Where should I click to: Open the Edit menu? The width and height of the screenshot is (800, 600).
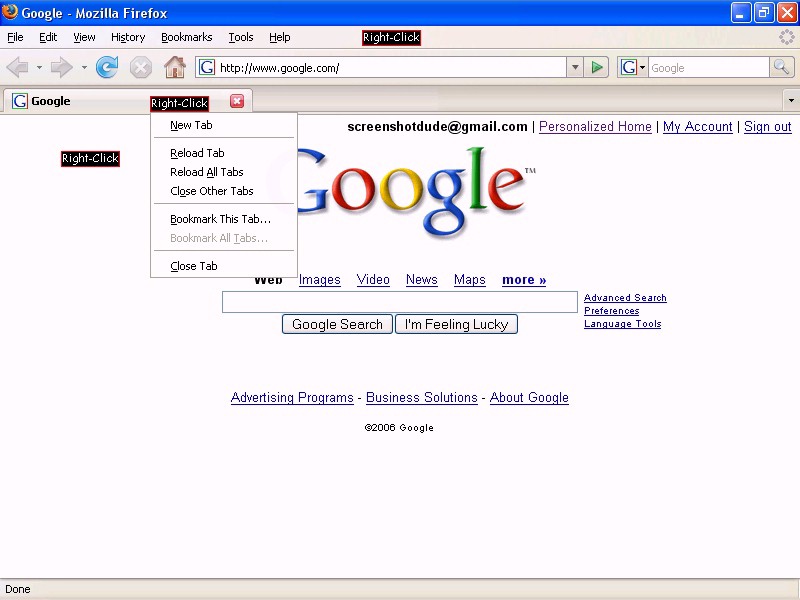point(48,37)
